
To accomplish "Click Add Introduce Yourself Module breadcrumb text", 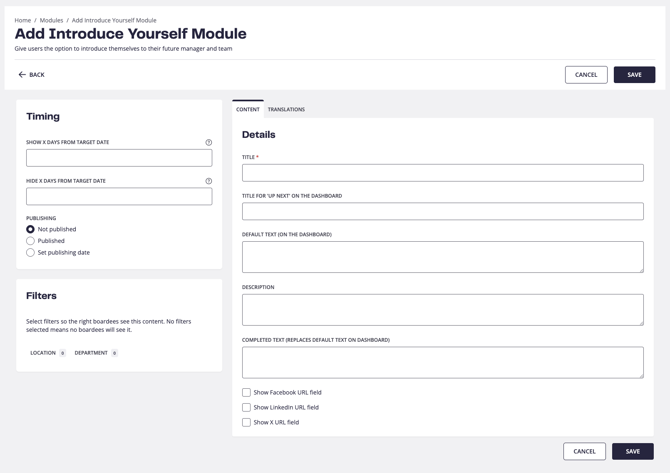I will (x=114, y=20).
